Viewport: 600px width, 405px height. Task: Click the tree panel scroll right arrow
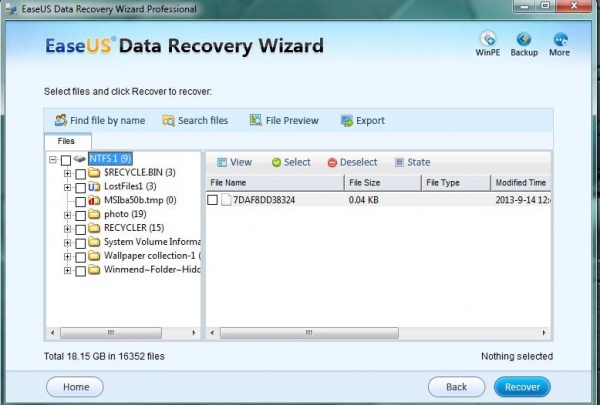click(194, 333)
